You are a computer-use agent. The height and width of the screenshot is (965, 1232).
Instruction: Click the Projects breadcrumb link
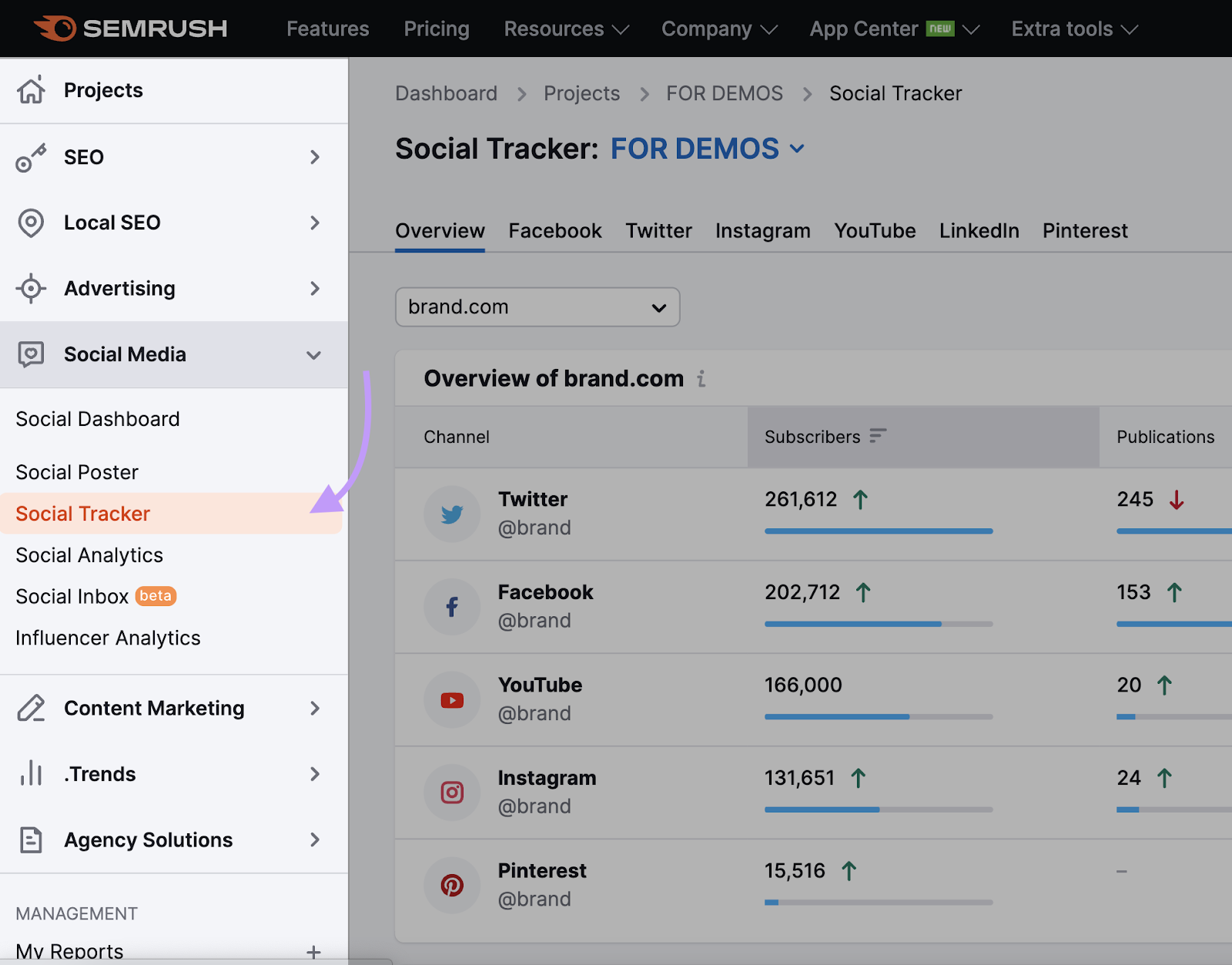581,93
